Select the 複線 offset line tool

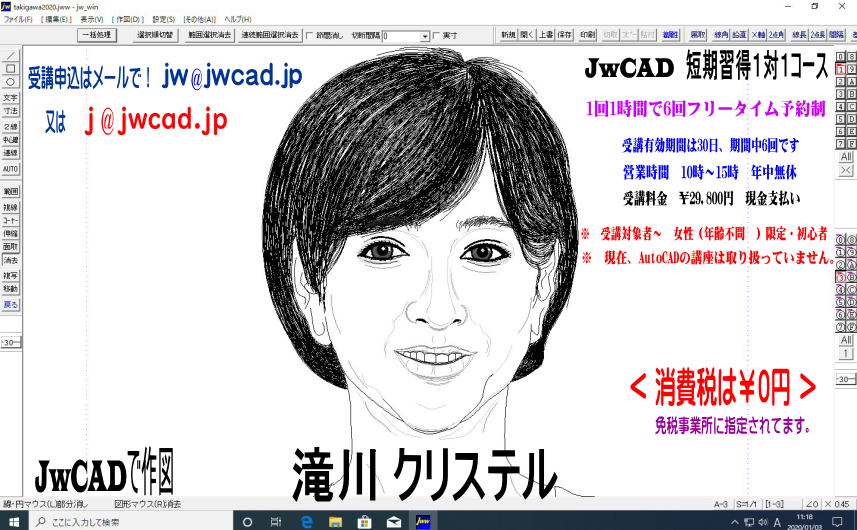11,208
